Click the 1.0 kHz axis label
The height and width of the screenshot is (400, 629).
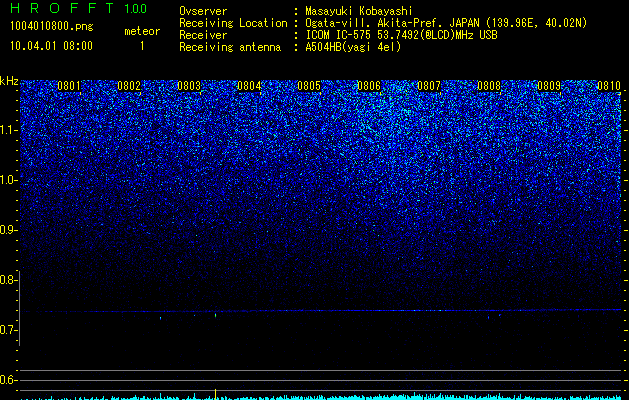point(8,180)
